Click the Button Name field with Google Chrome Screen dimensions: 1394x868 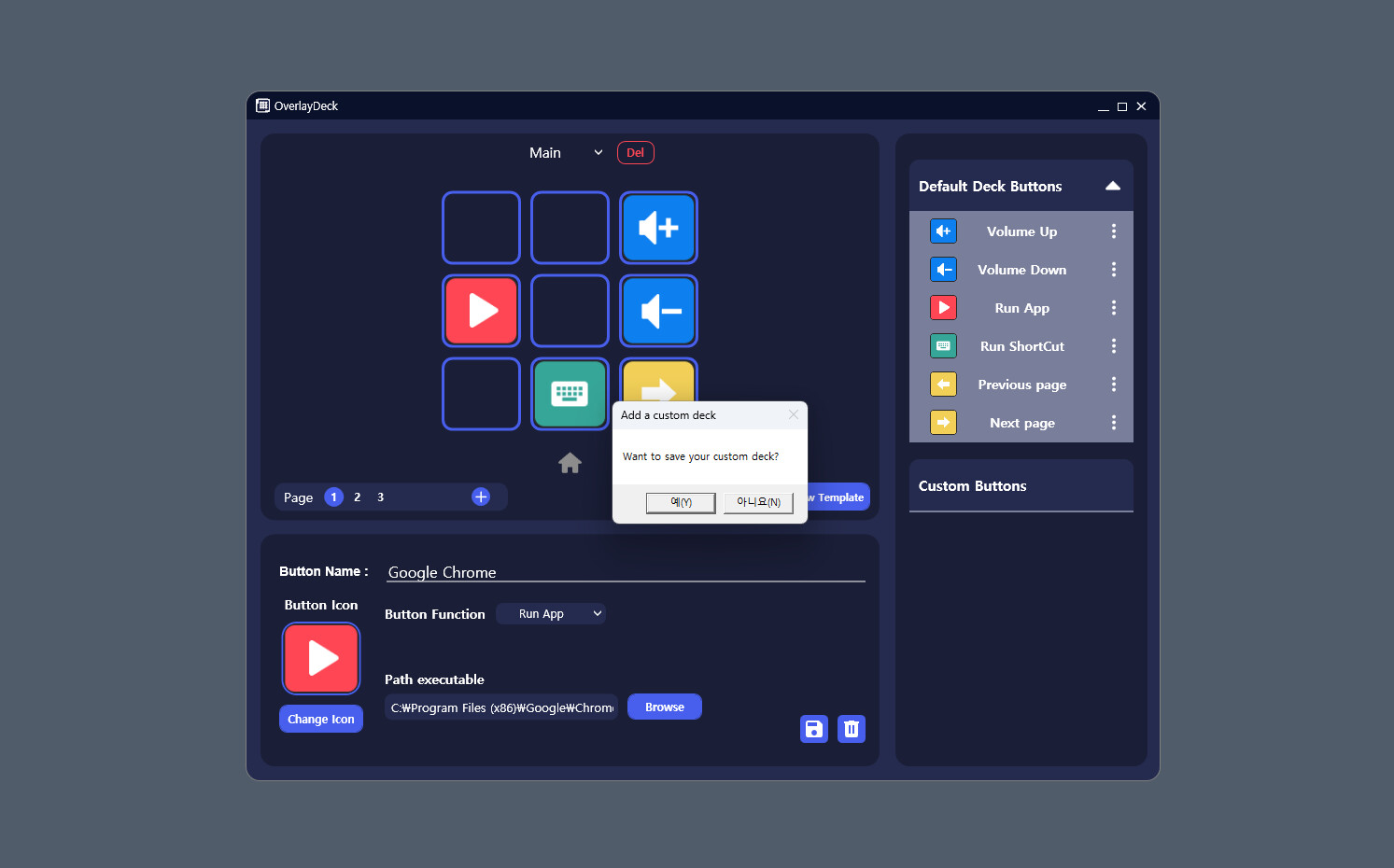tap(626, 572)
